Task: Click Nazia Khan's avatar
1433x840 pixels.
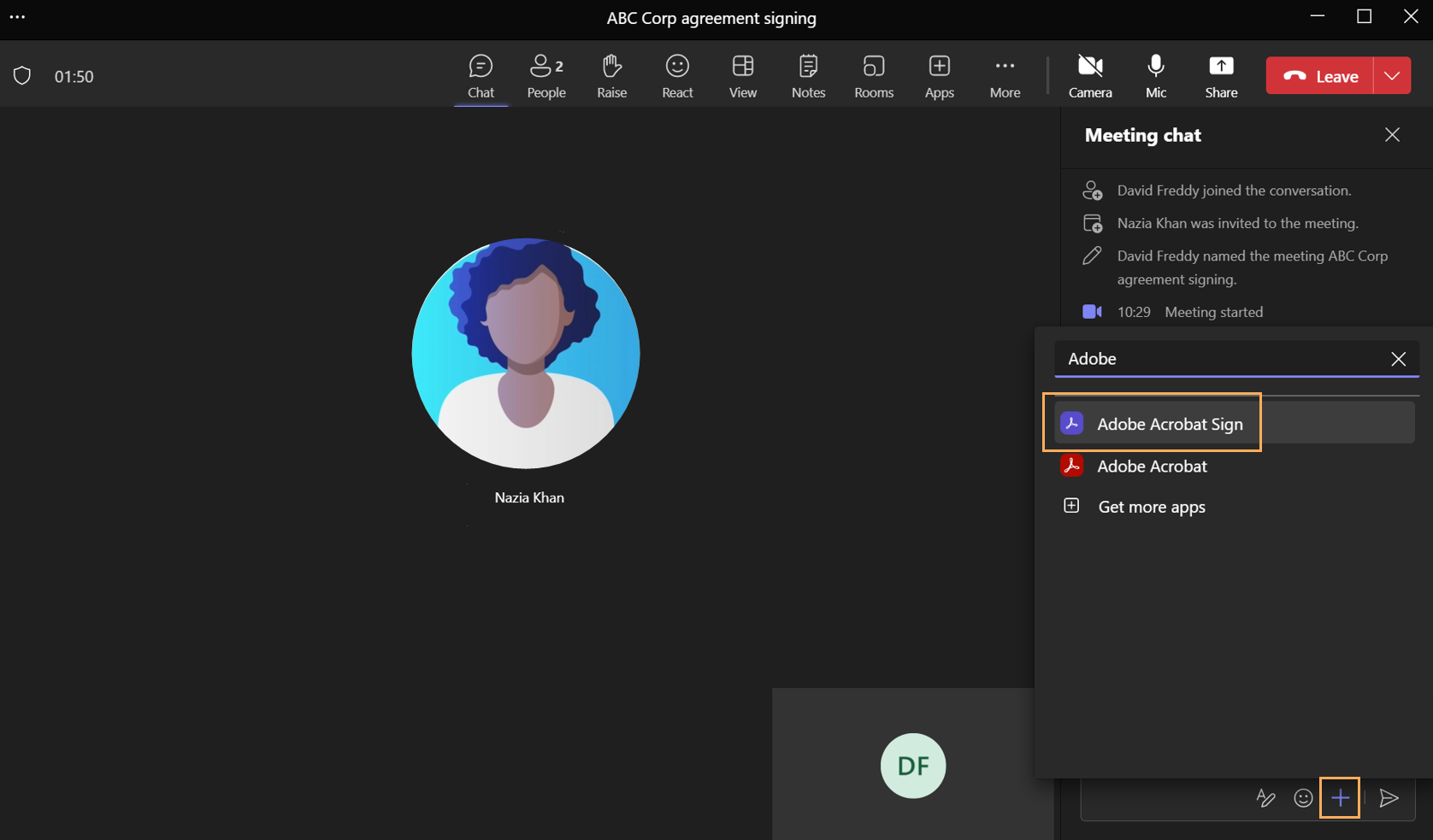Action: coord(526,353)
